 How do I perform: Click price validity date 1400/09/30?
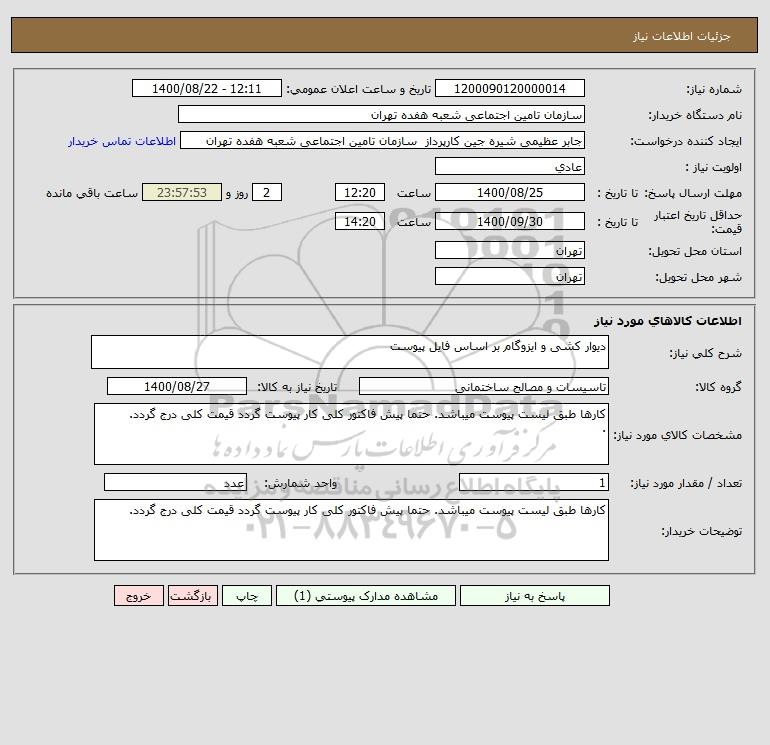coord(510,221)
